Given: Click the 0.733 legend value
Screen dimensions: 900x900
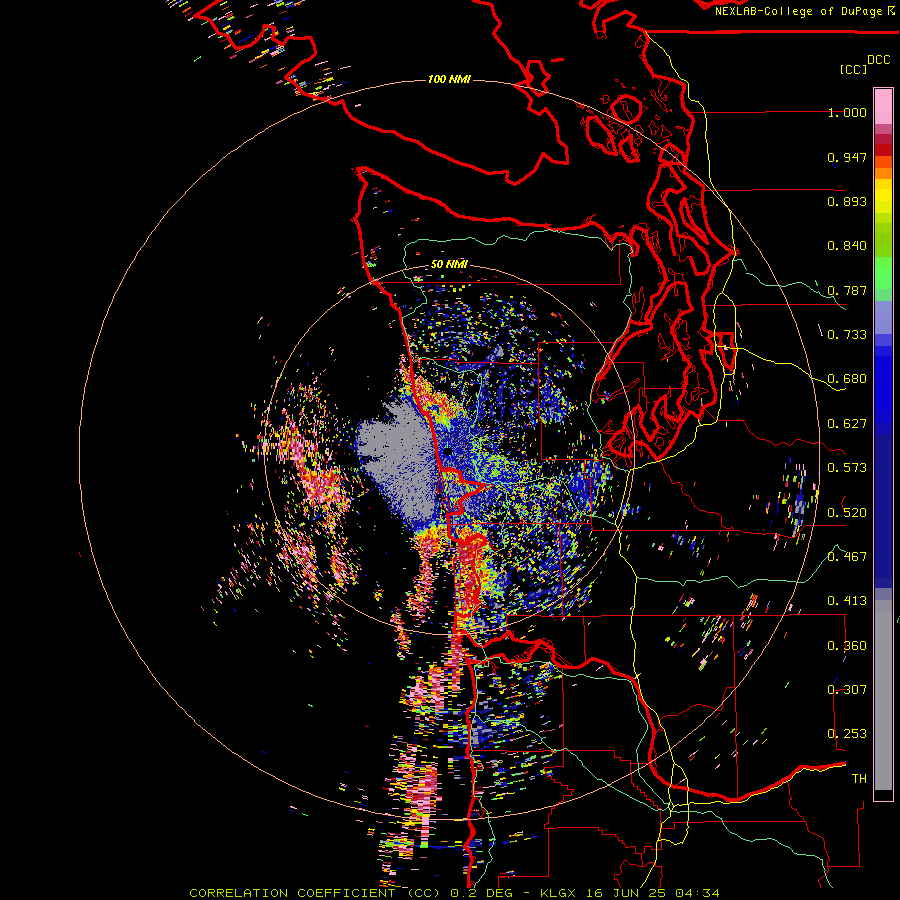Looking at the screenshot, I should tap(847, 335).
